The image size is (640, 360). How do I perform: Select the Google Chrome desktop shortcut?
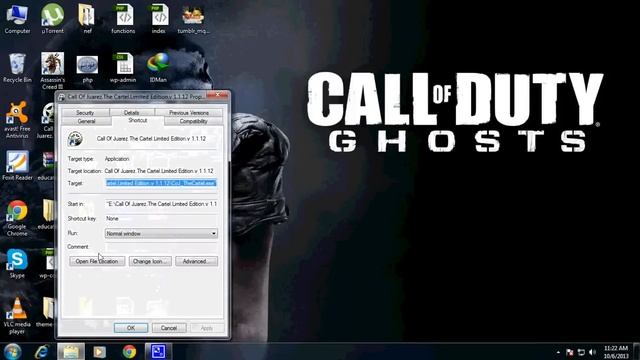click(17, 218)
